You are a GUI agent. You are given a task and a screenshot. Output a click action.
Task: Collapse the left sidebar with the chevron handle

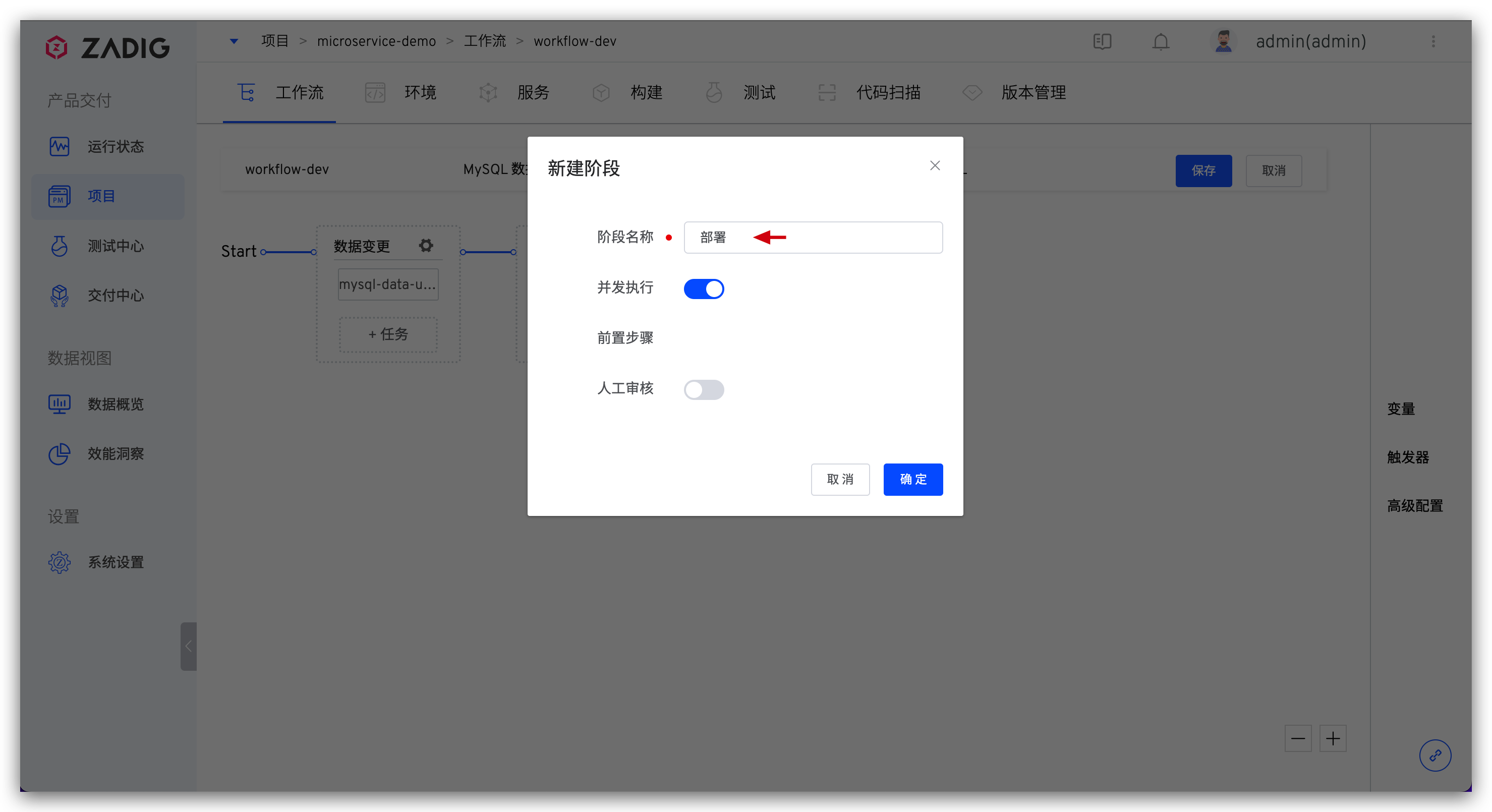point(188,647)
